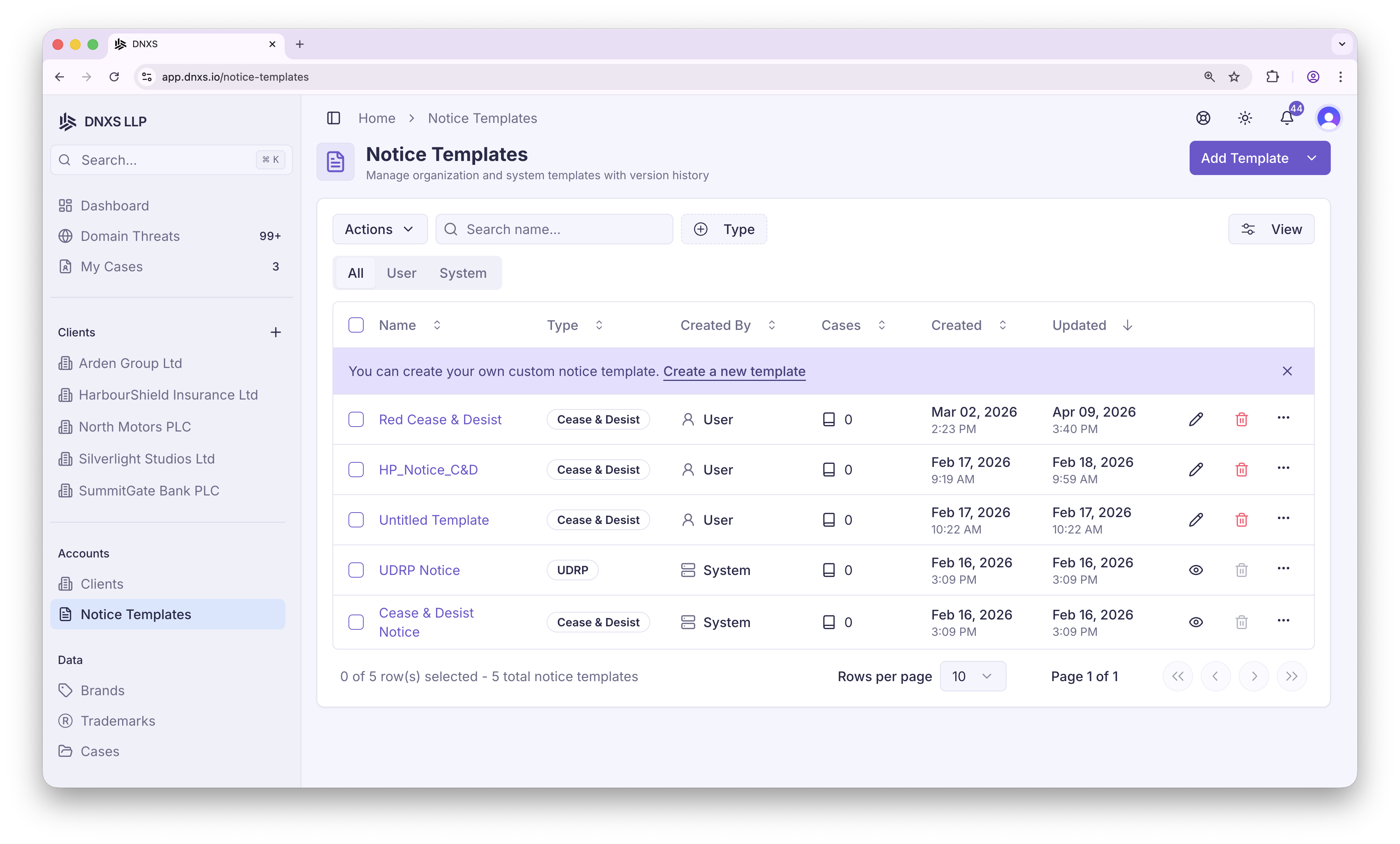Image resolution: width=1400 pixels, height=844 pixels.
Task: Collapse the sidebar with the panel icon
Action: point(334,118)
